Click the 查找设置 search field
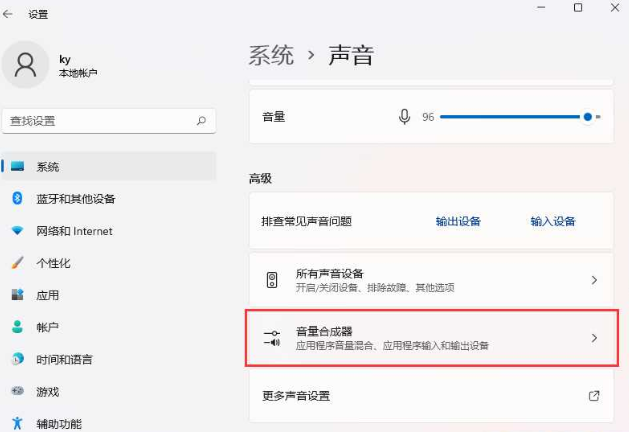Viewport: 629px width, 432px height. pyautogui.click(x=109, y=121)
